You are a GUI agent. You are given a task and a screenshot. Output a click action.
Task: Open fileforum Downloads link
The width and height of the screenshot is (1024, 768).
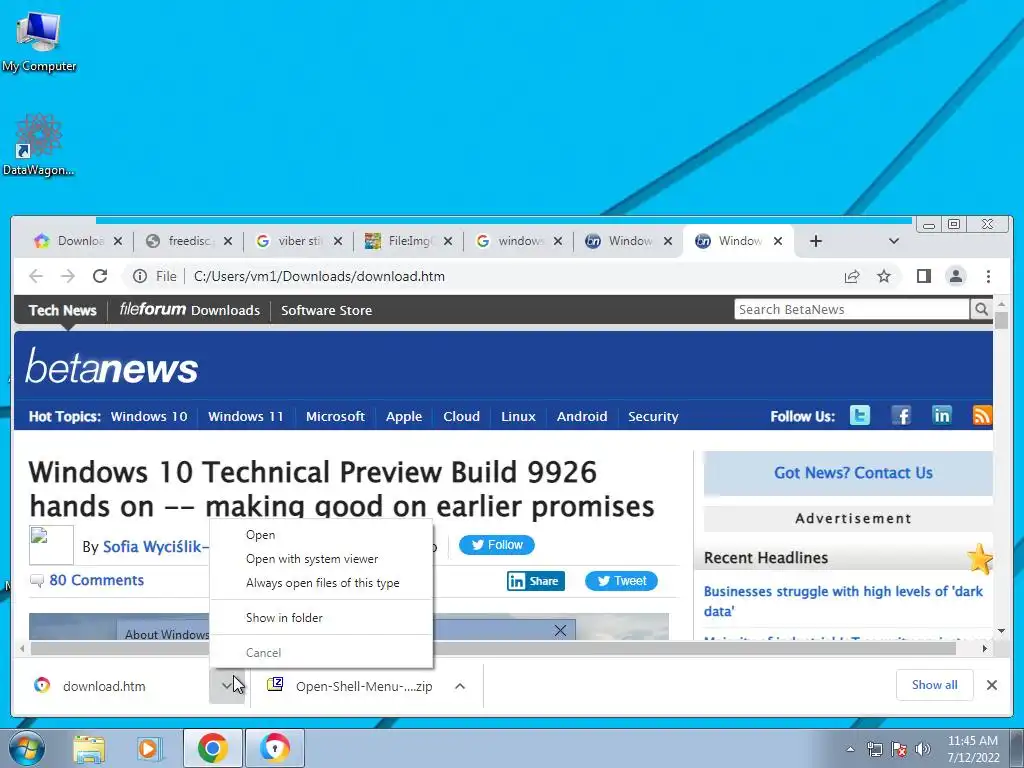[189, 310]
